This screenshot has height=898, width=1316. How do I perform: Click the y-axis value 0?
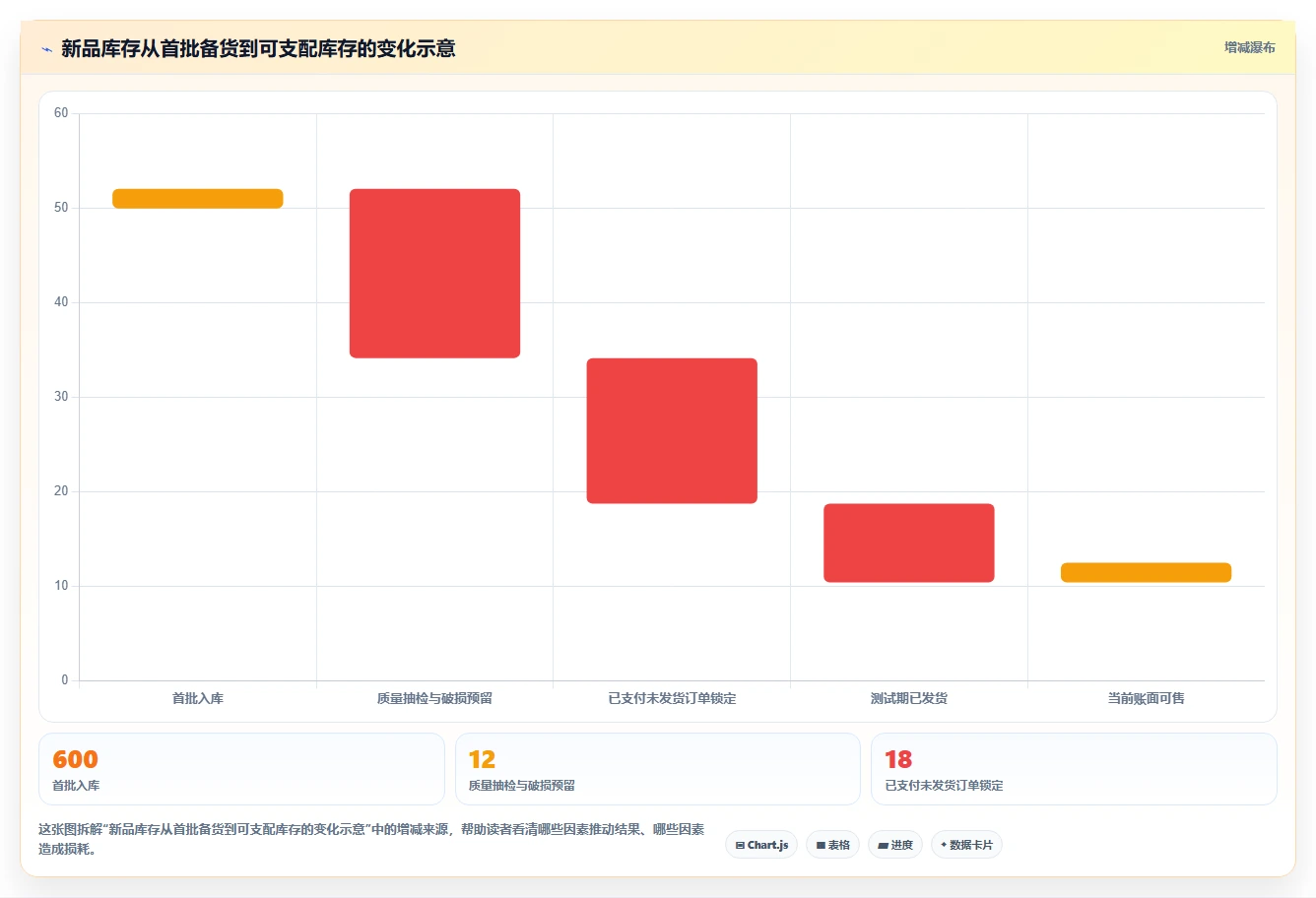(65, 680)
